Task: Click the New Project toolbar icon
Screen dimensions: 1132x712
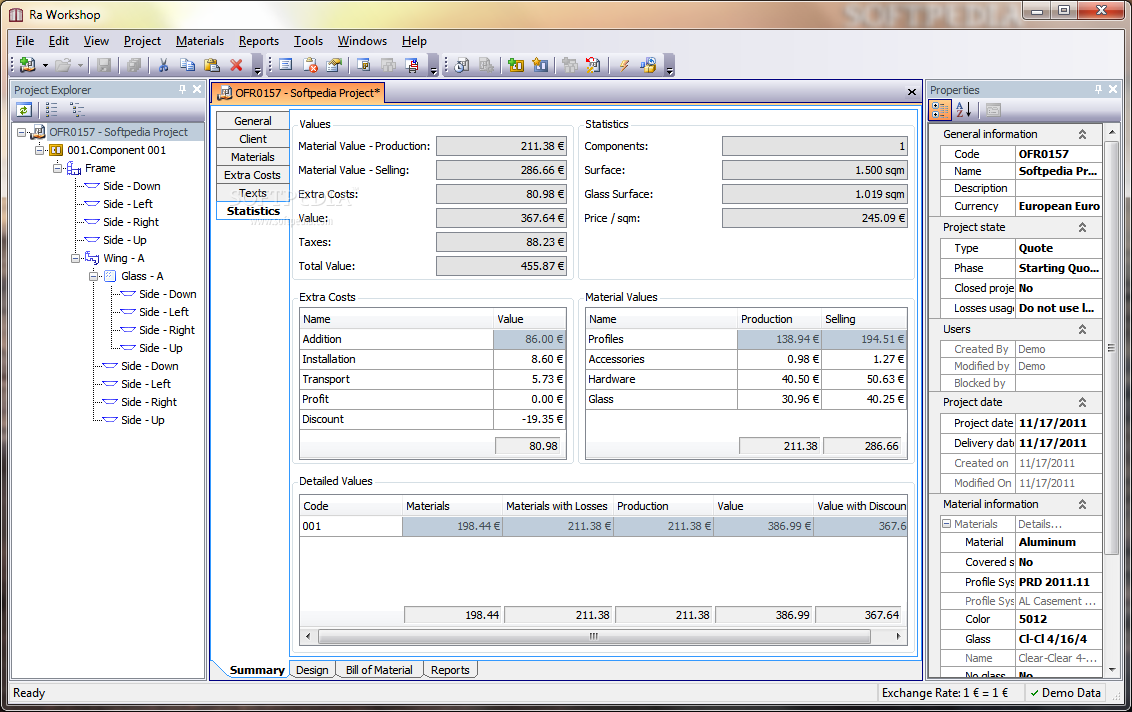Action: [x=27, y=65]
